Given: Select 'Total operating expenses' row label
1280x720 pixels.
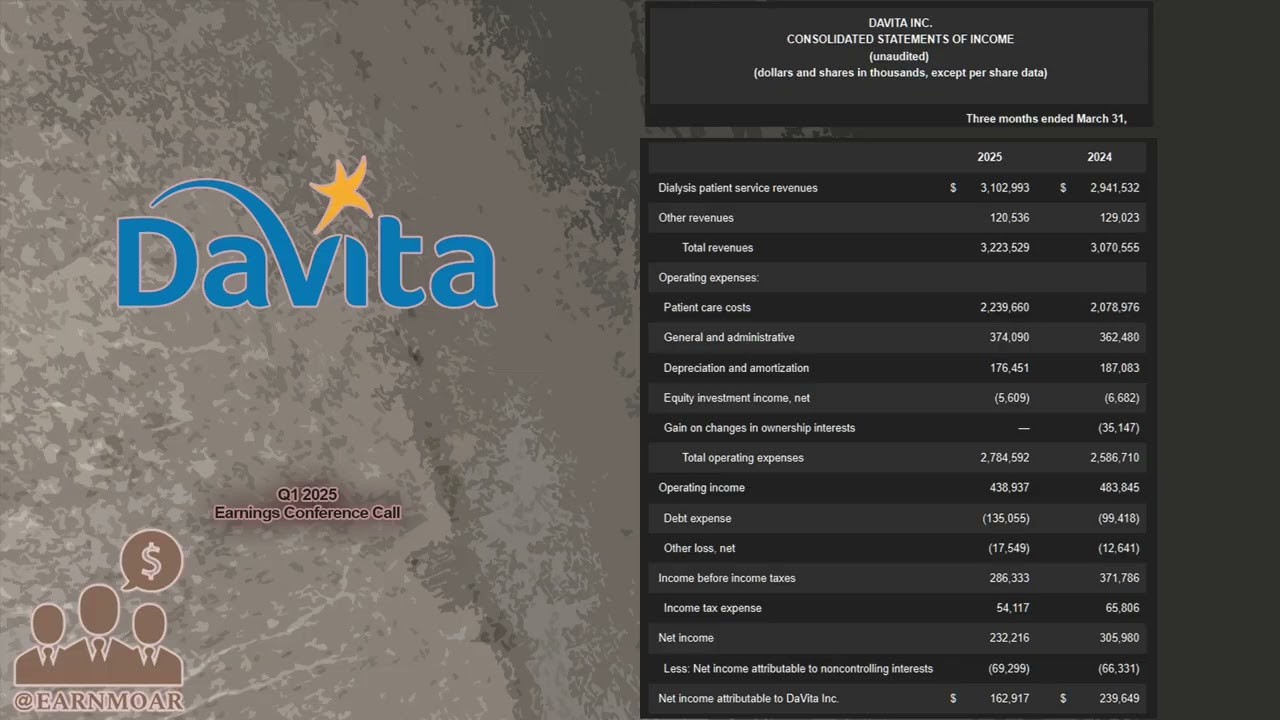Looking at the screenshot, I should (x=743, y=458).
